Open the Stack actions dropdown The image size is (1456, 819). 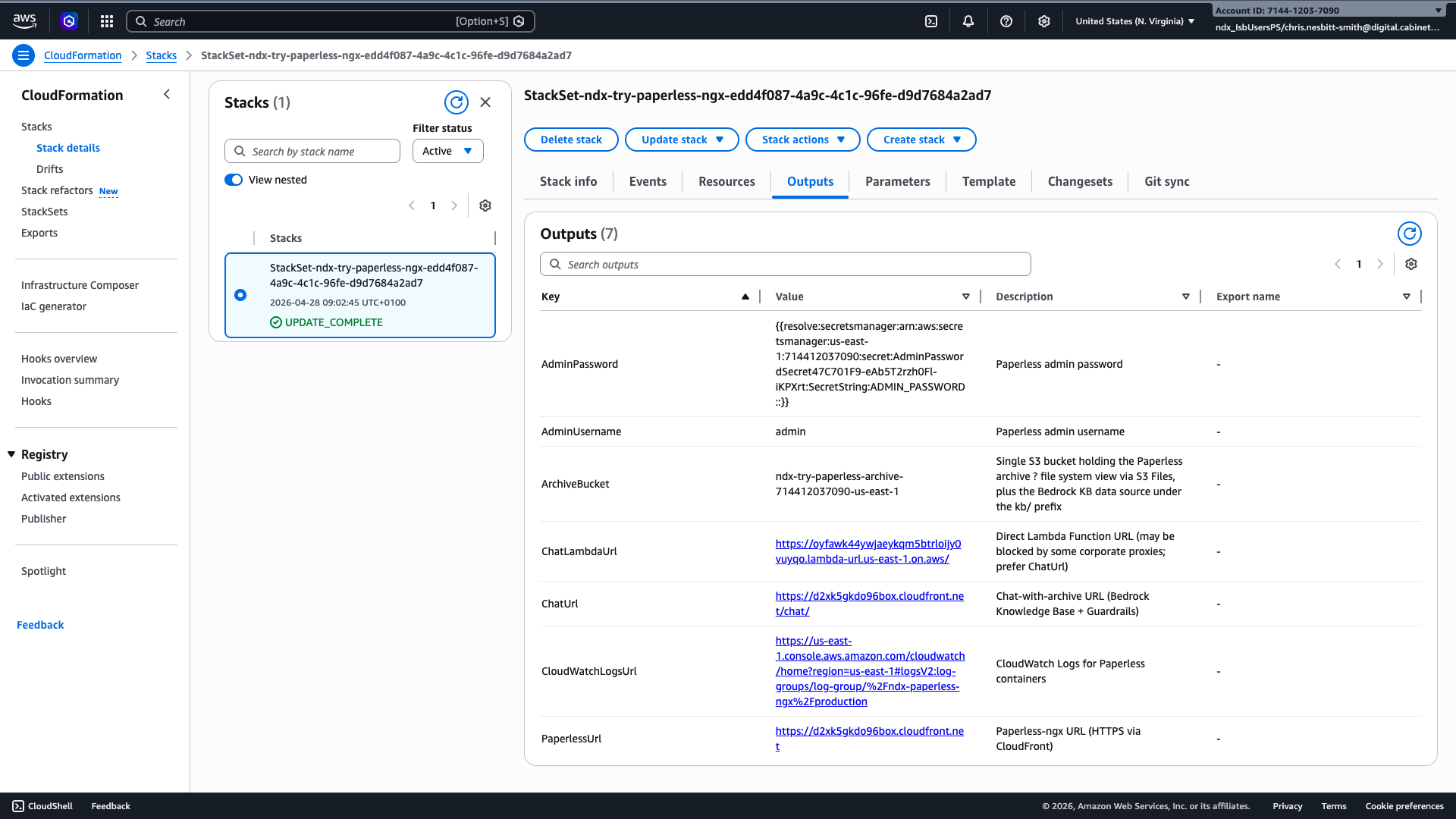click(802, 140)
